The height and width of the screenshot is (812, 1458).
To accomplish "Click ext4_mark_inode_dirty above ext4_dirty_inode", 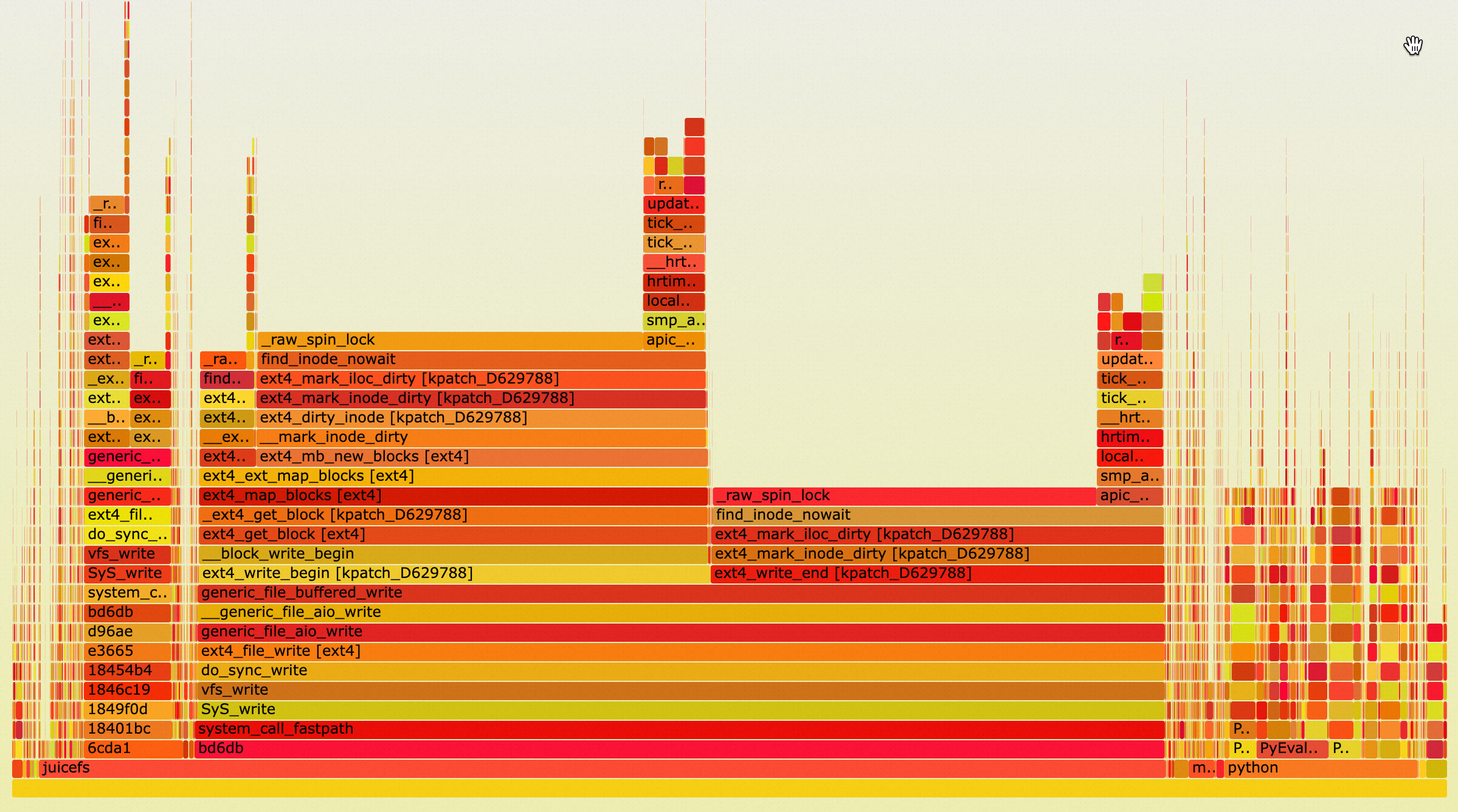I will (x=482, y=399).
